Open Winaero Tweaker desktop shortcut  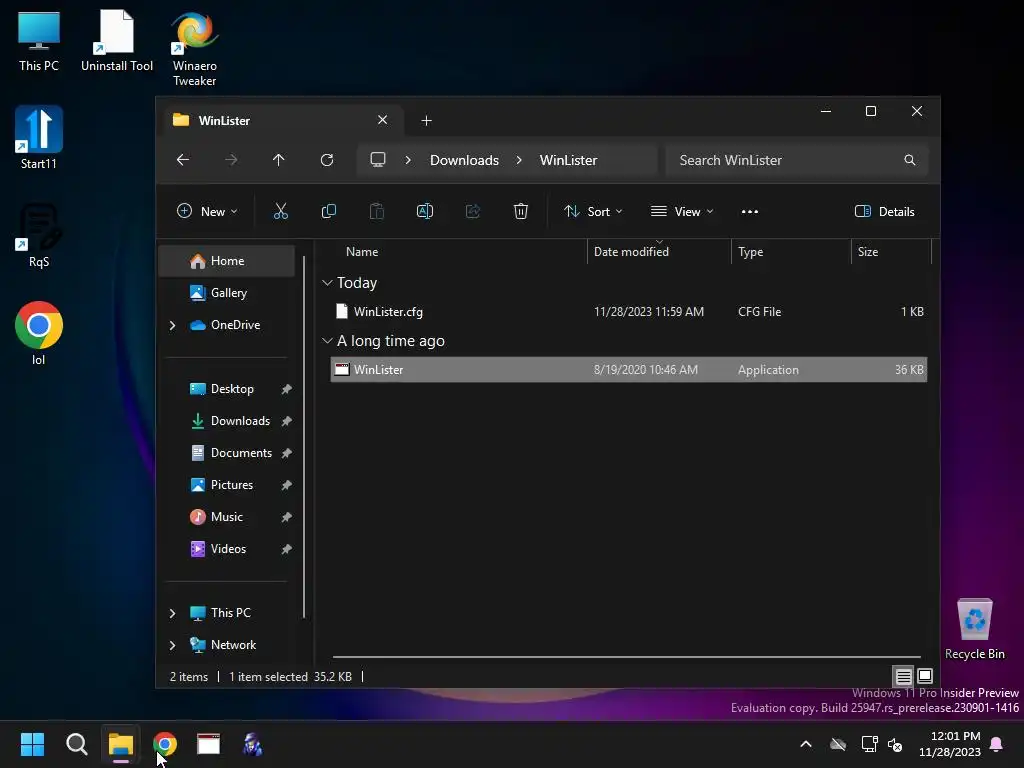pyautogui.click(x=195, y=49)
